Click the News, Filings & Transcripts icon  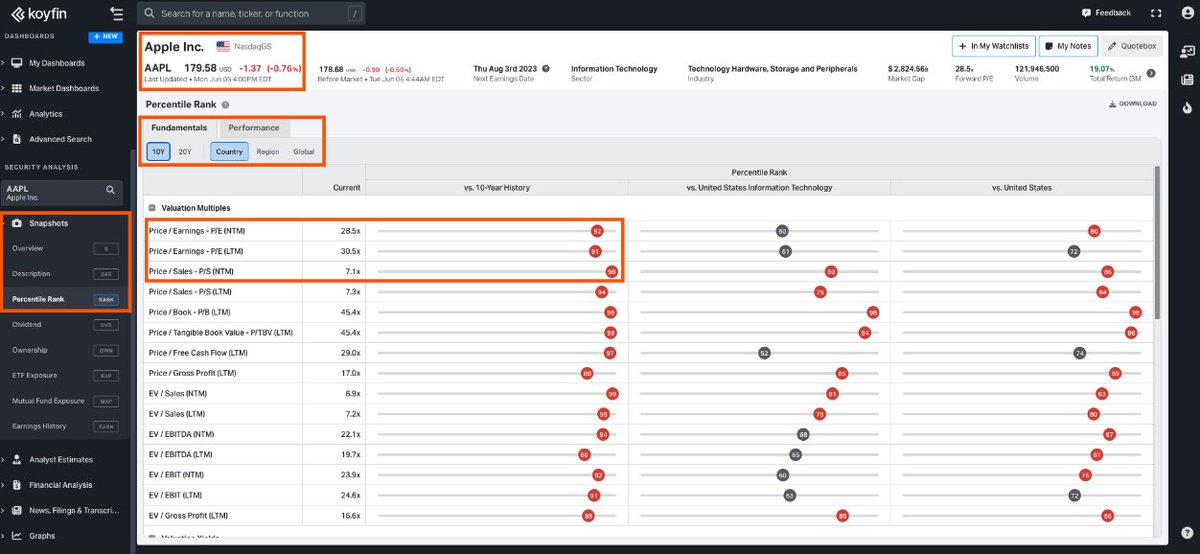pos(16,510)
